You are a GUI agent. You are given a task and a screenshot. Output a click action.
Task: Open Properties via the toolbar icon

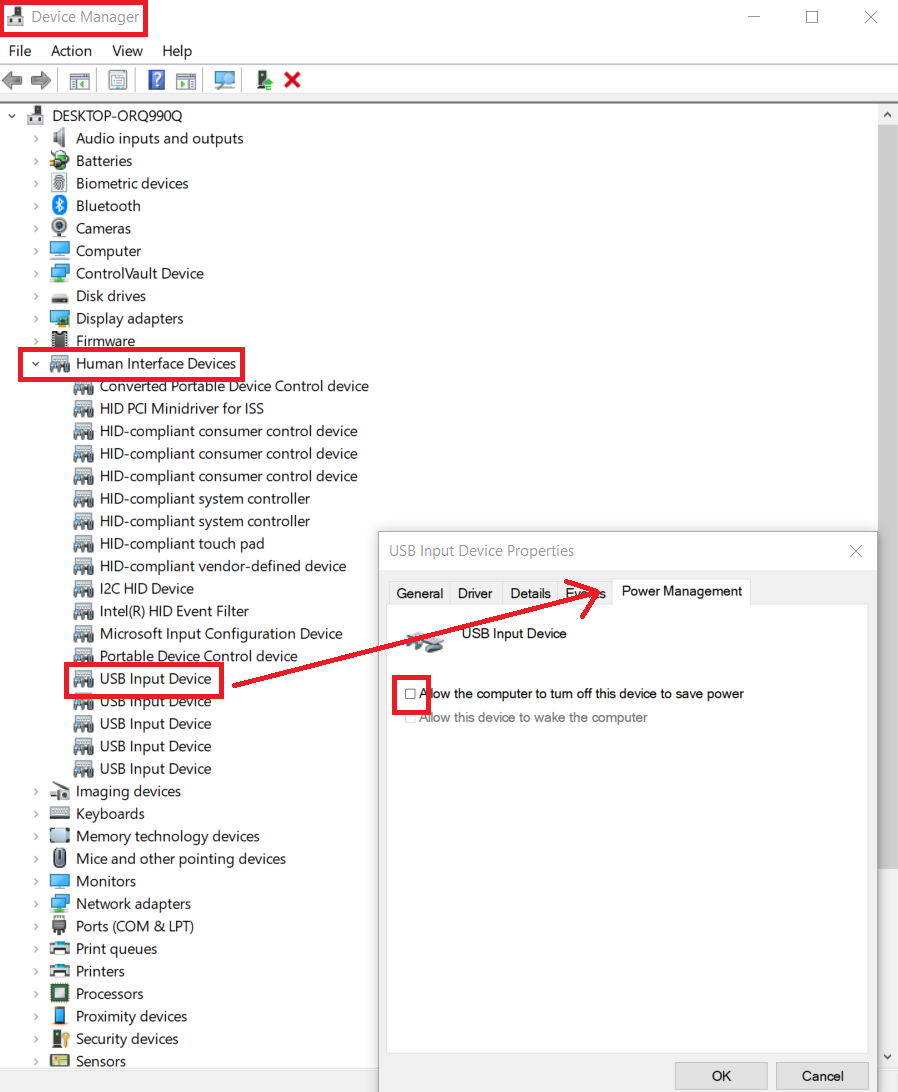point(118,80)
